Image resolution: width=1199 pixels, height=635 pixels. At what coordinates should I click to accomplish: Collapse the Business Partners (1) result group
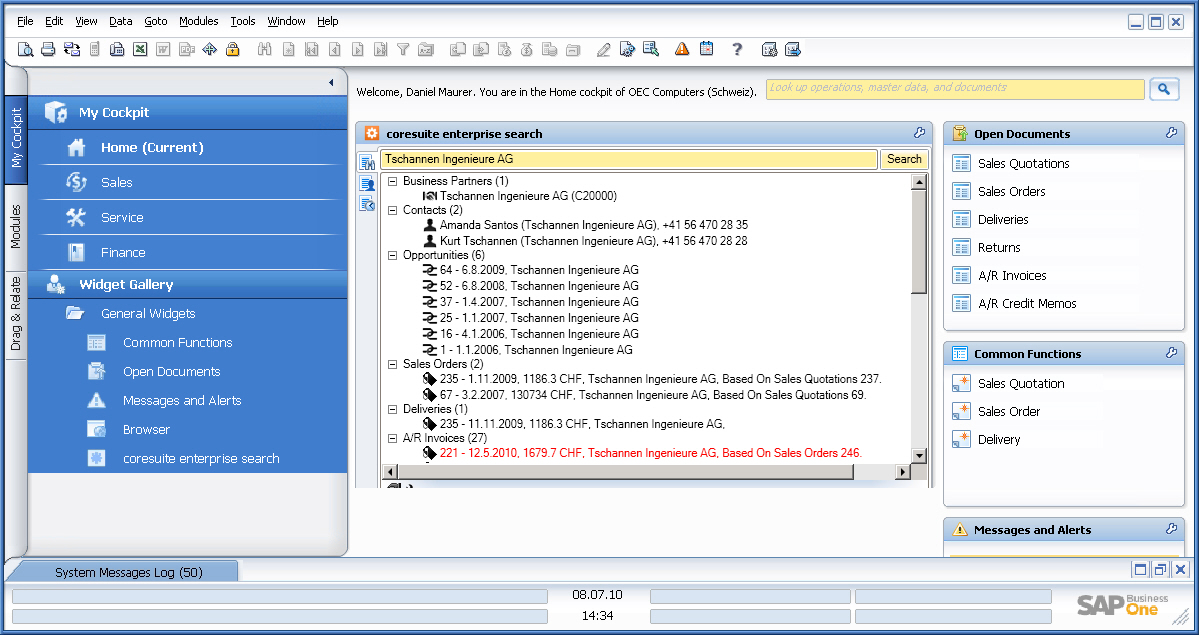[x=392, y=181]
